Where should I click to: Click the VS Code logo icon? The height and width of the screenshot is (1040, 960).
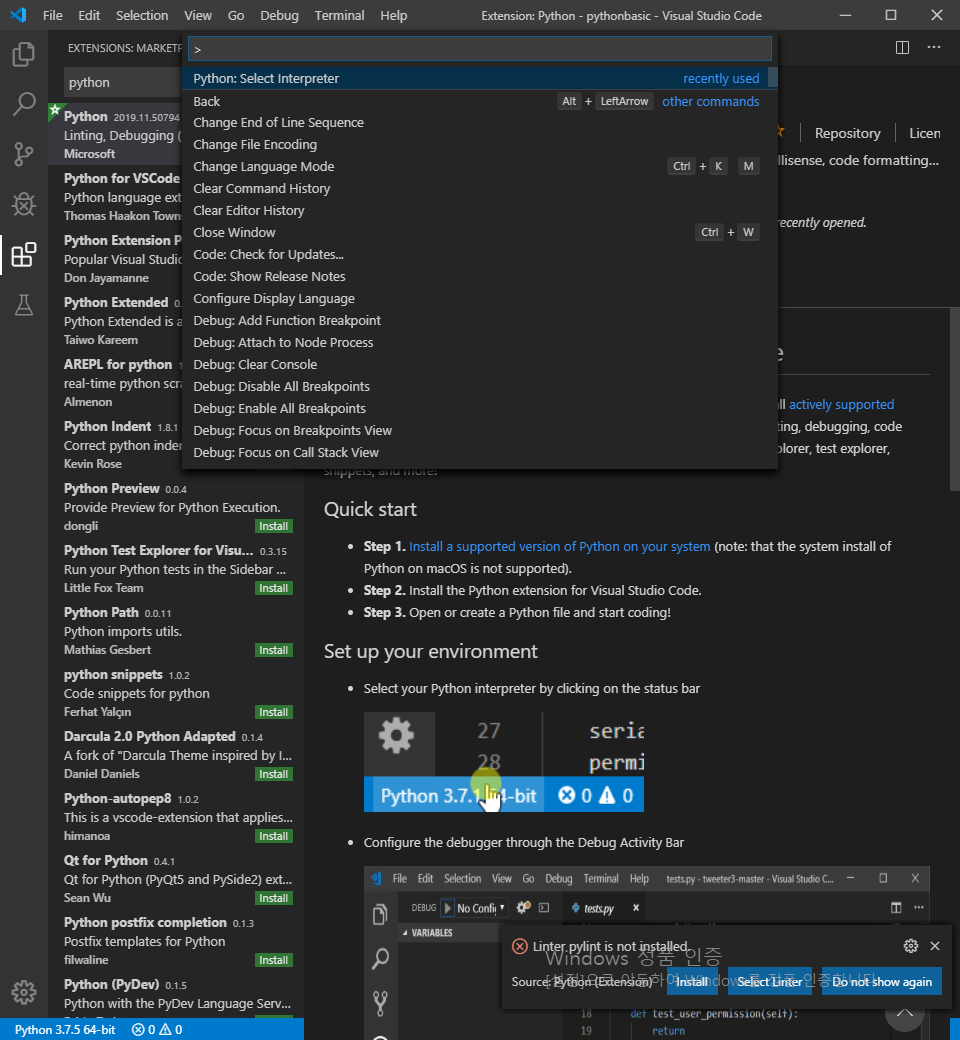(19, 15)
